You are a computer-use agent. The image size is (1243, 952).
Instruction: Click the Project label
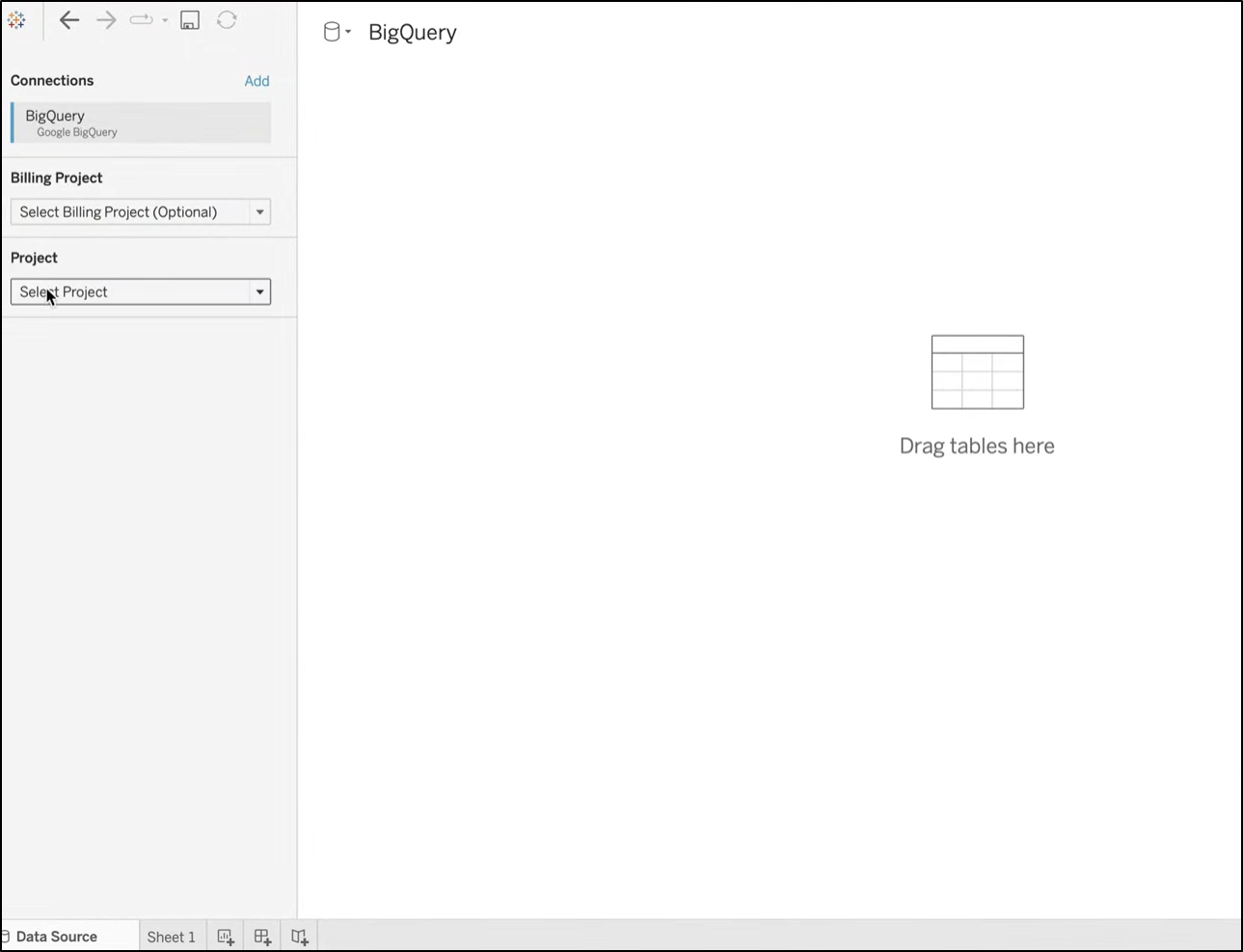pos(34,258)
